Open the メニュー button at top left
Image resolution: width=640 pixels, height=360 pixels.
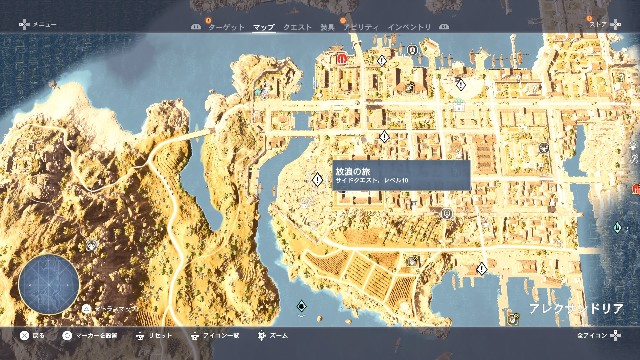[x=38, y=25]
